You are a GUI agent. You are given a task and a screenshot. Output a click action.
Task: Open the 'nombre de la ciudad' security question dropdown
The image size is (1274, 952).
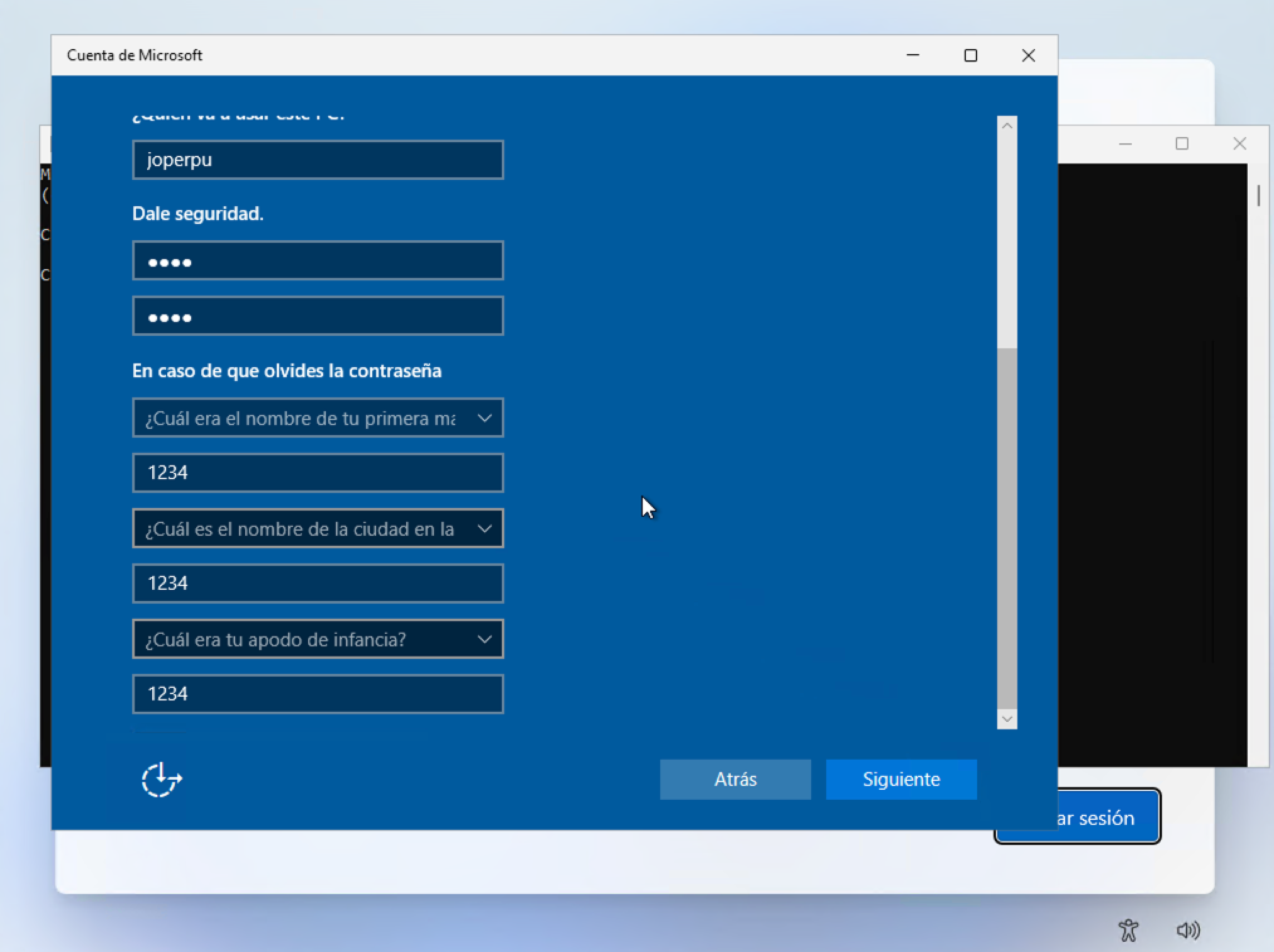(318, 529)
